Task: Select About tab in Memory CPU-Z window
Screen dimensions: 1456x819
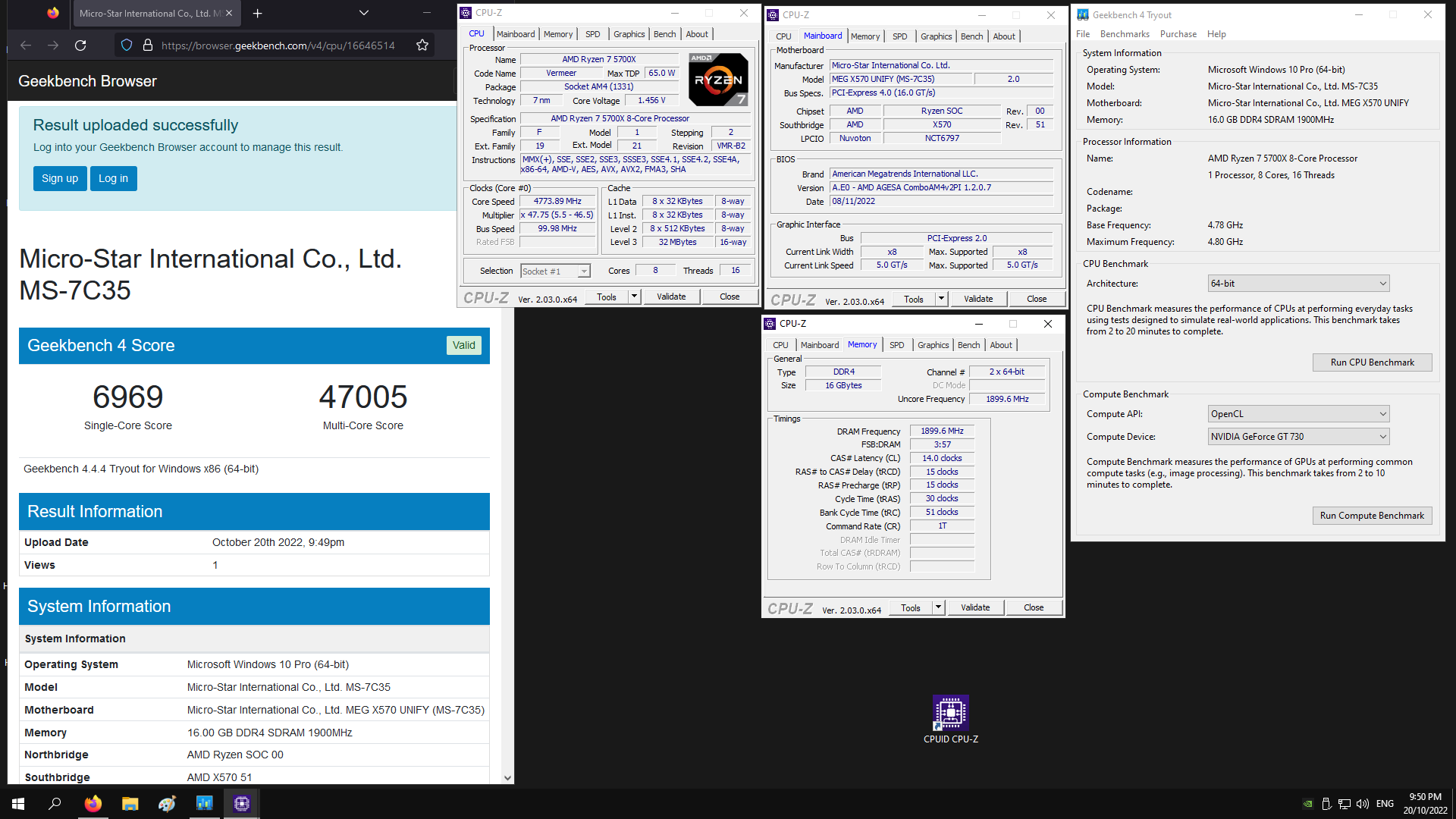Action: (1001, 345)
